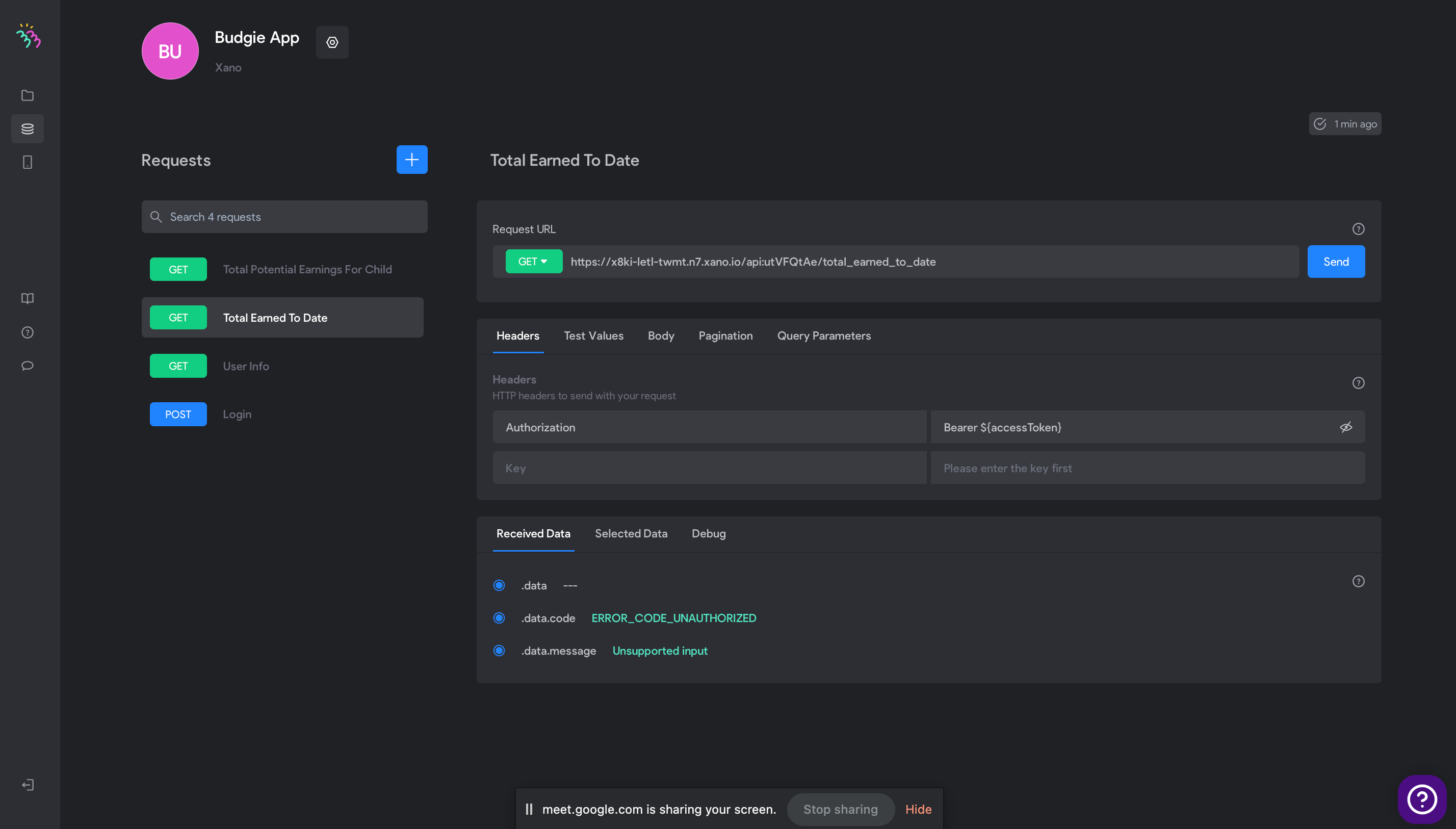Click Request URL help question icon
The height and width of the screenshot is (829, 1456).
click(1358, 229)
